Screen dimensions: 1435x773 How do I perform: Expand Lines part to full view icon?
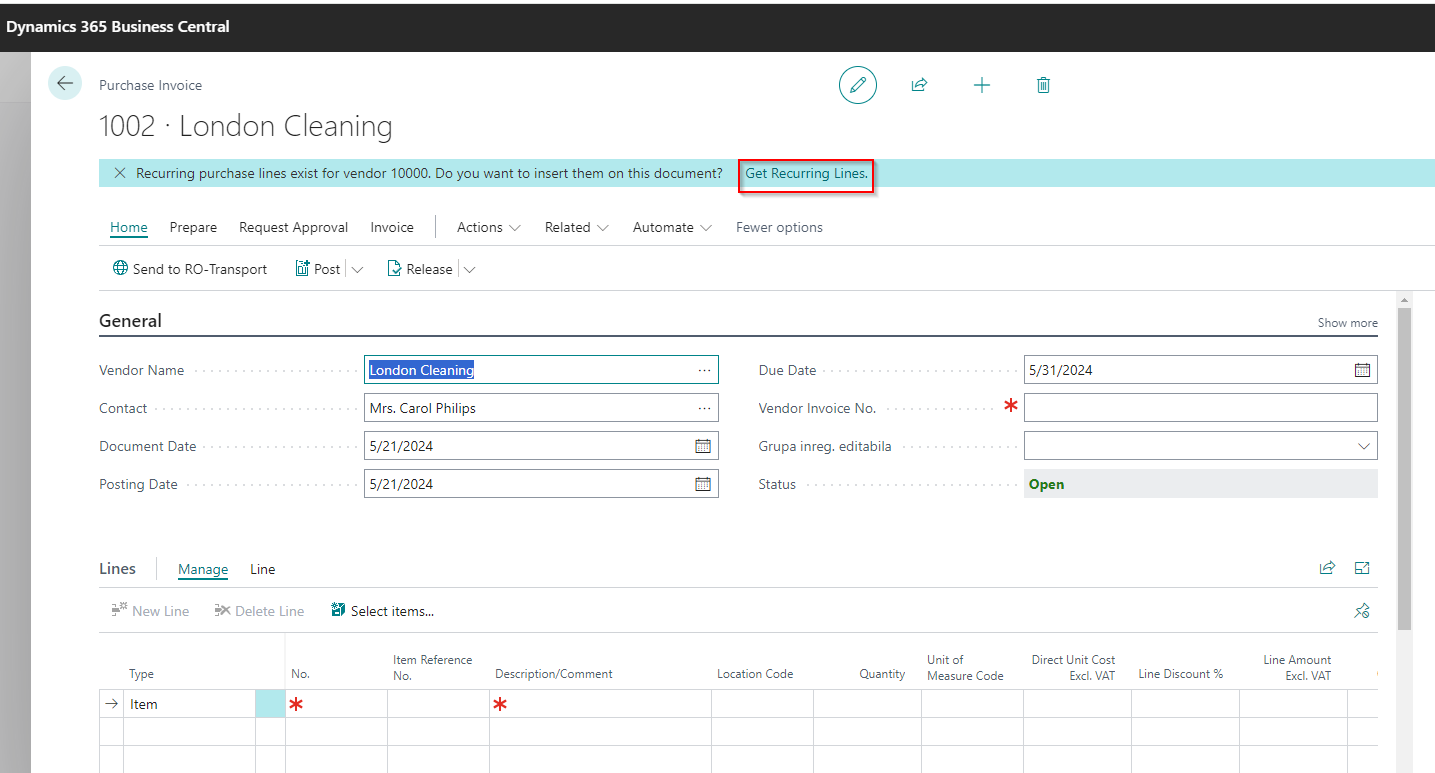pos(1362,568)
